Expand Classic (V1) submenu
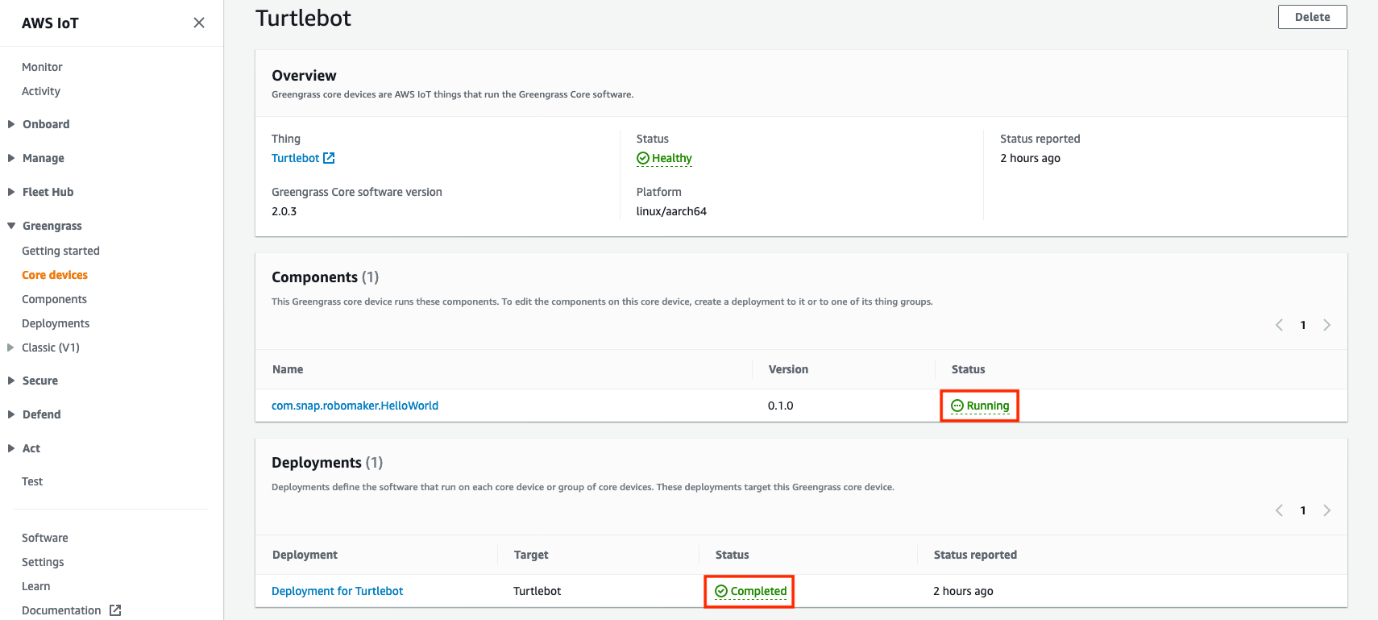1378x620 pixels. (11, 348)
